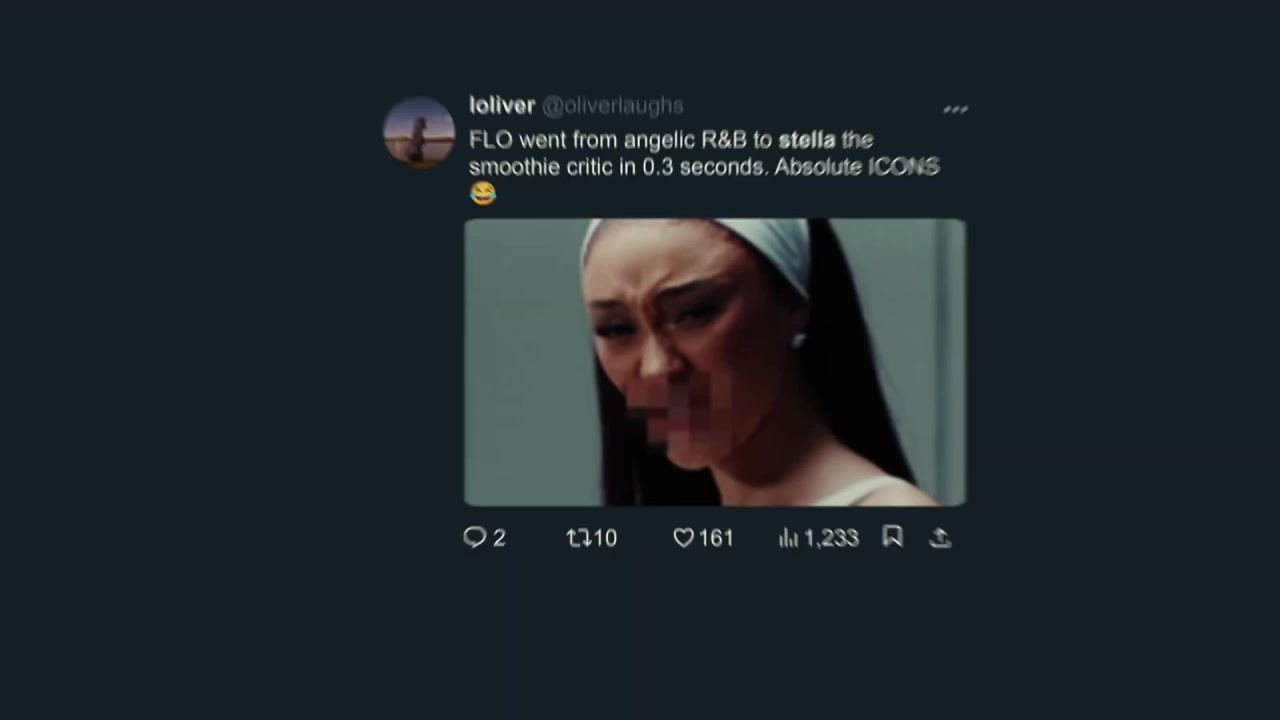Bookmark this tweet
This screenshot has height=720, width=1280.
pyautogui.click(x=893, y=537)
